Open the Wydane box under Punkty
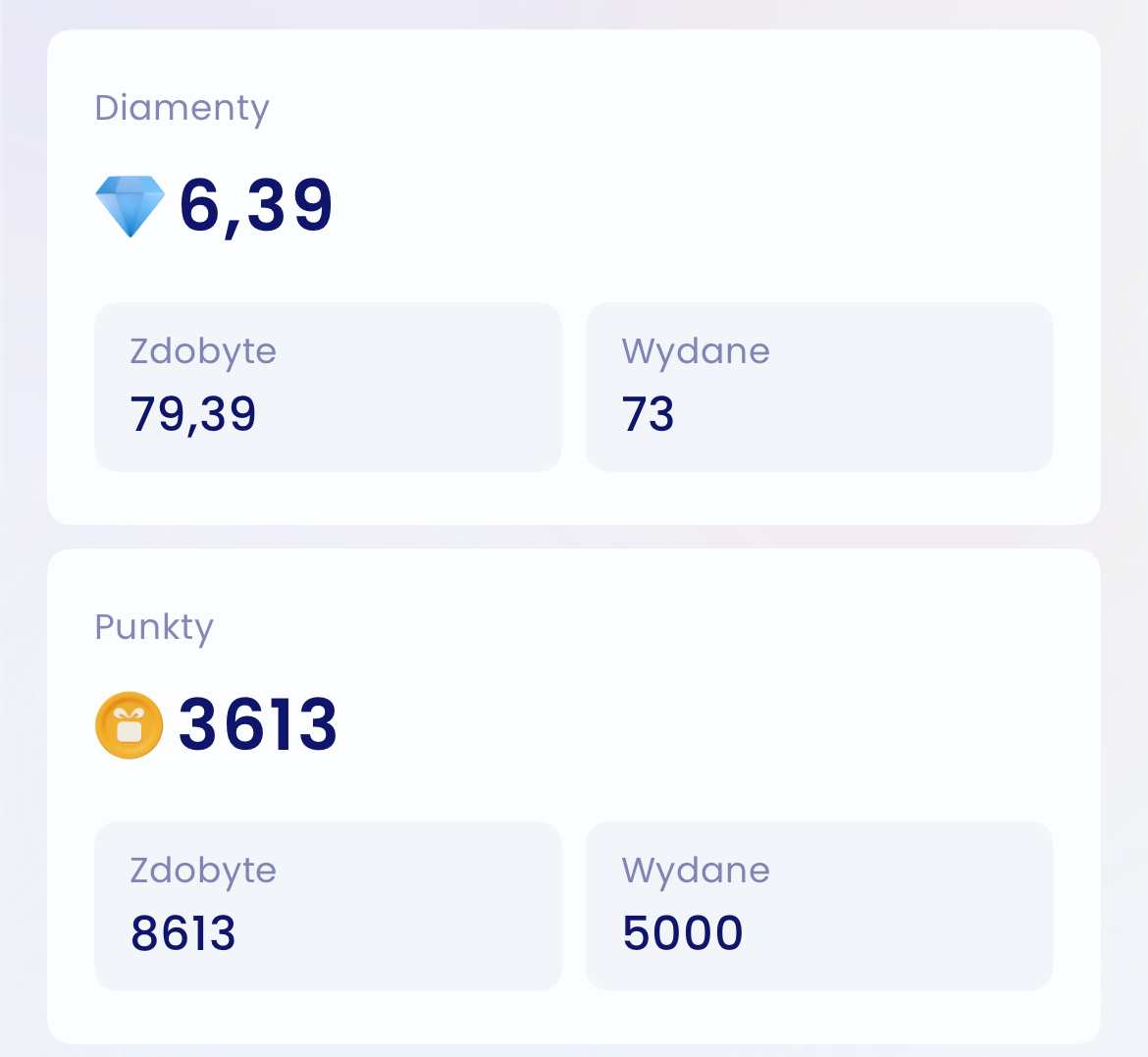This screenshot has width=1148, height=1057. coord(820,906)
